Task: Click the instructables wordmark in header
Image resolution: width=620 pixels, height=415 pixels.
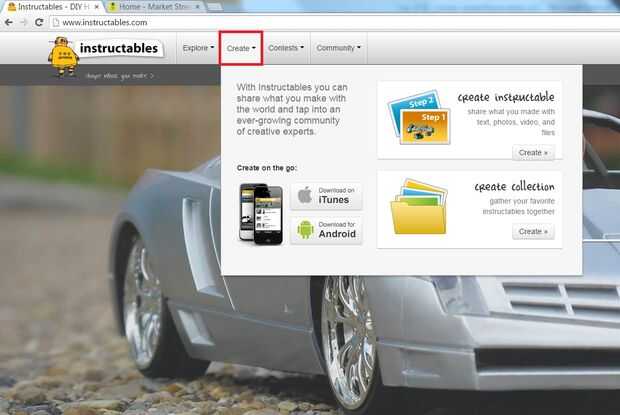Action: coord(119,48)
